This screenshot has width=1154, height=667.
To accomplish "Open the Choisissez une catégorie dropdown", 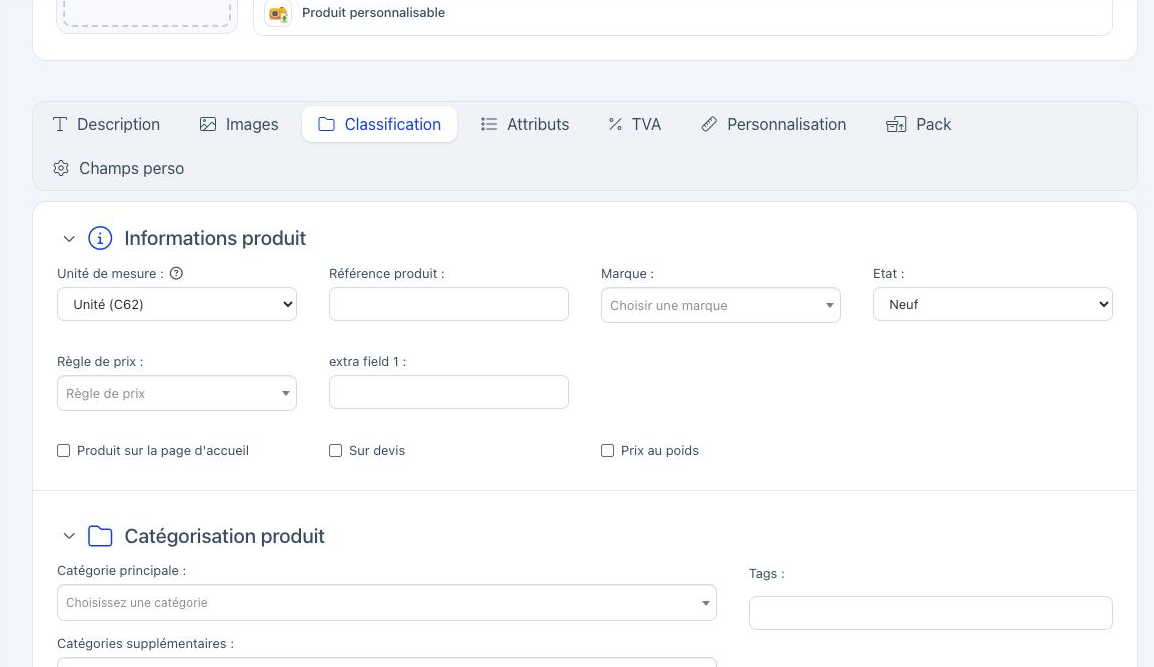I will [387, 602].
